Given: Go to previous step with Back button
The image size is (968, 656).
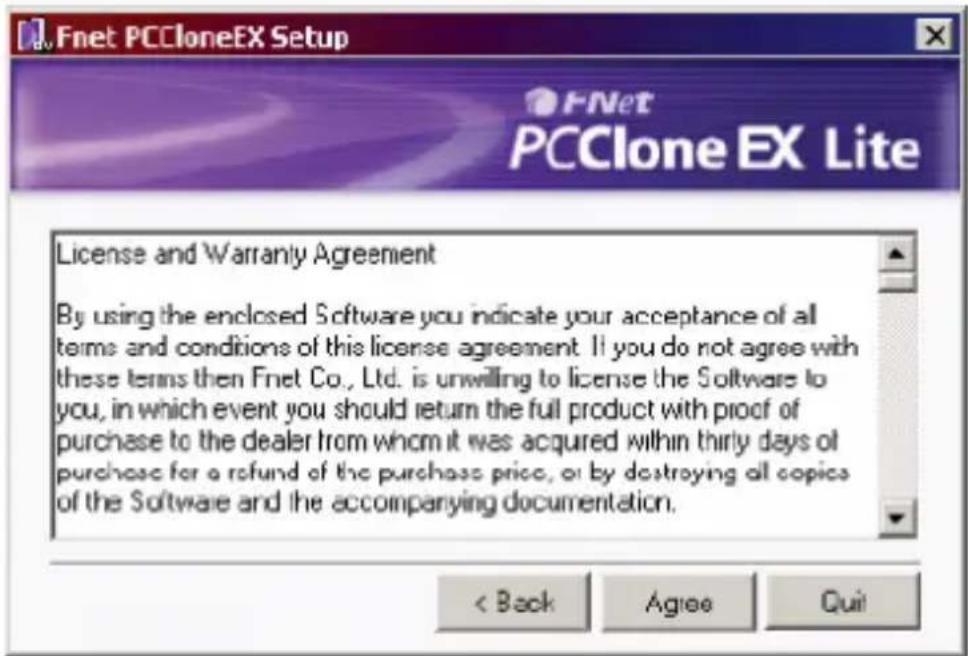Looking at the screenshot, I should tap(514, 602).
